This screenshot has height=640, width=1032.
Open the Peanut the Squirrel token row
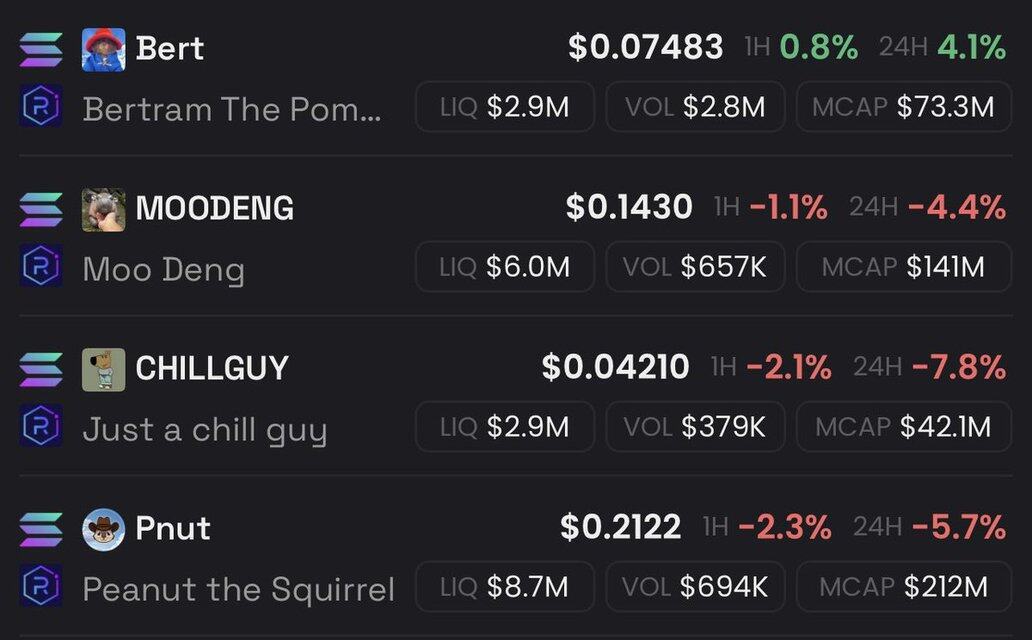[515, 558]
